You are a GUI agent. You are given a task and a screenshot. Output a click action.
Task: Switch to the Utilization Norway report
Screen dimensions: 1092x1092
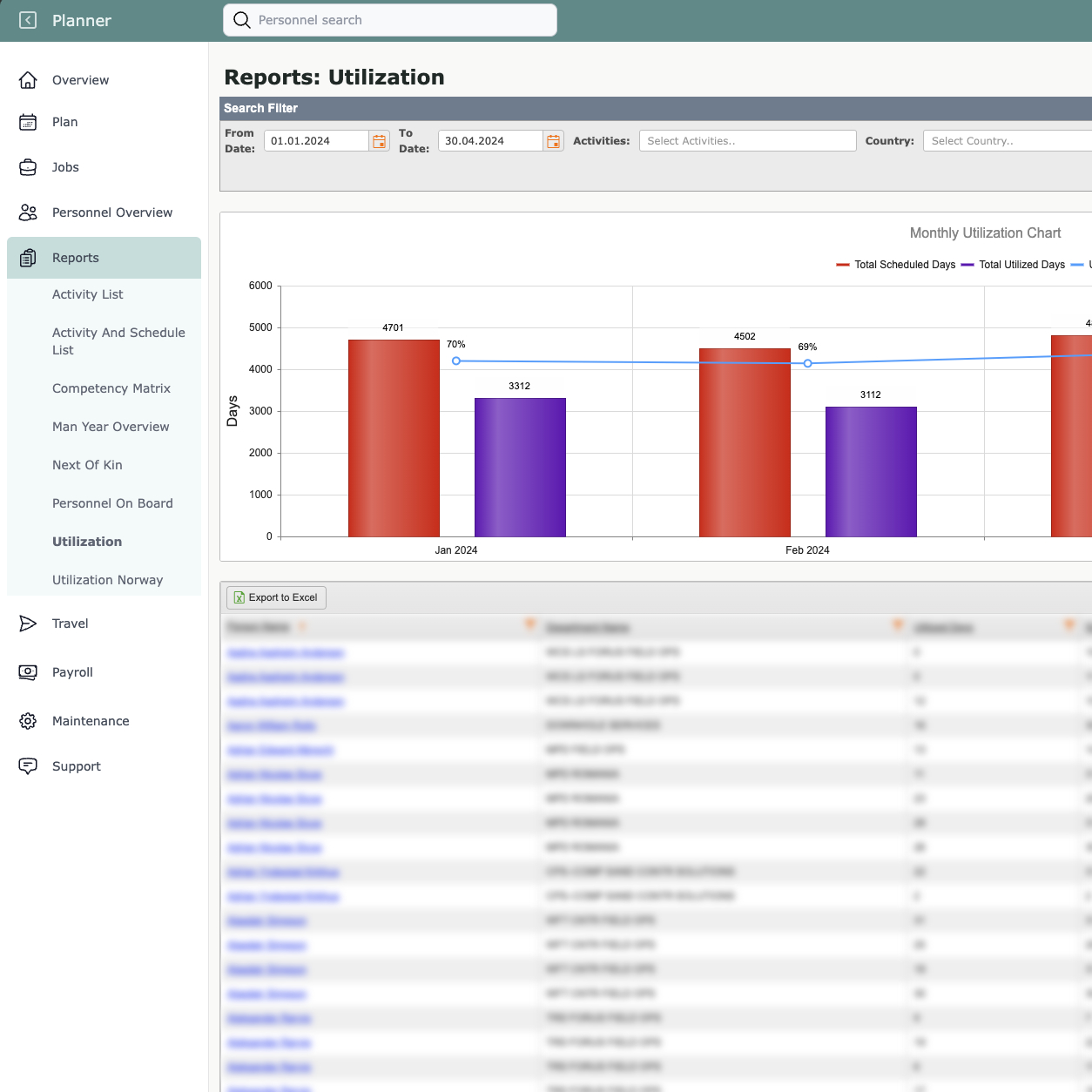point(107,579)
